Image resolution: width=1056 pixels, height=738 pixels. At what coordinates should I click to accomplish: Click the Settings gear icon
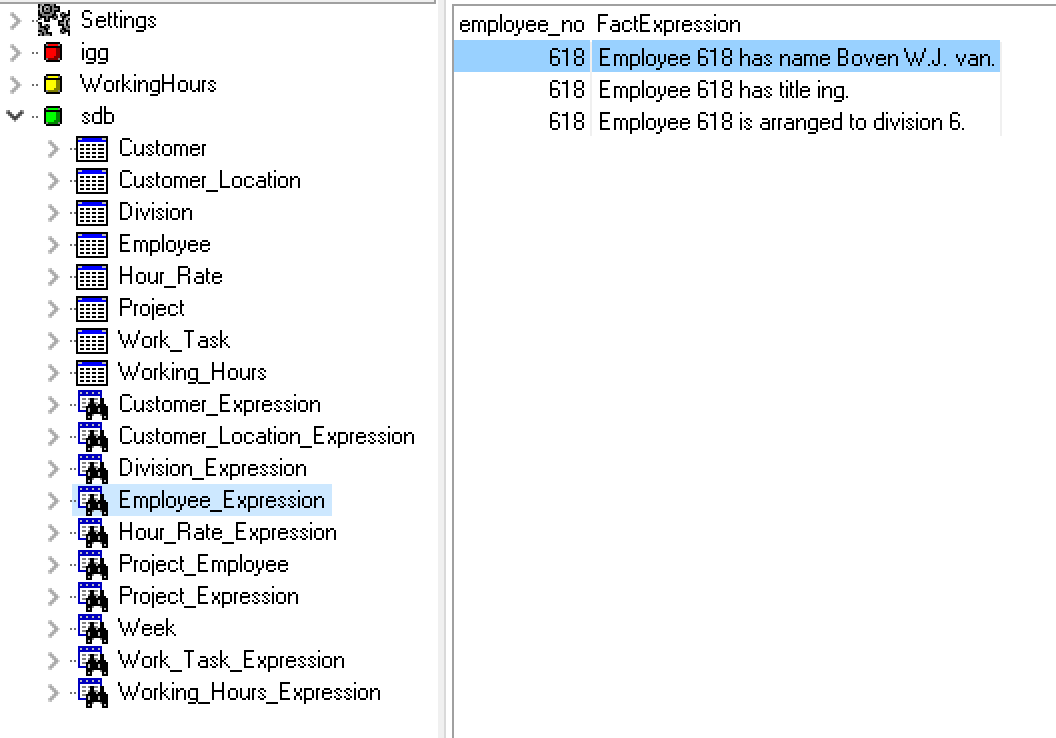coord(54,19)
